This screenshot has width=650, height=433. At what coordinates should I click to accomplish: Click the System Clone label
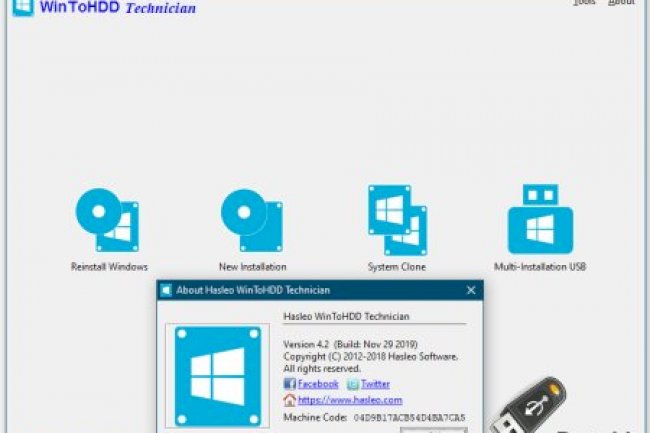pyautogui.click(x=397, y=267)
